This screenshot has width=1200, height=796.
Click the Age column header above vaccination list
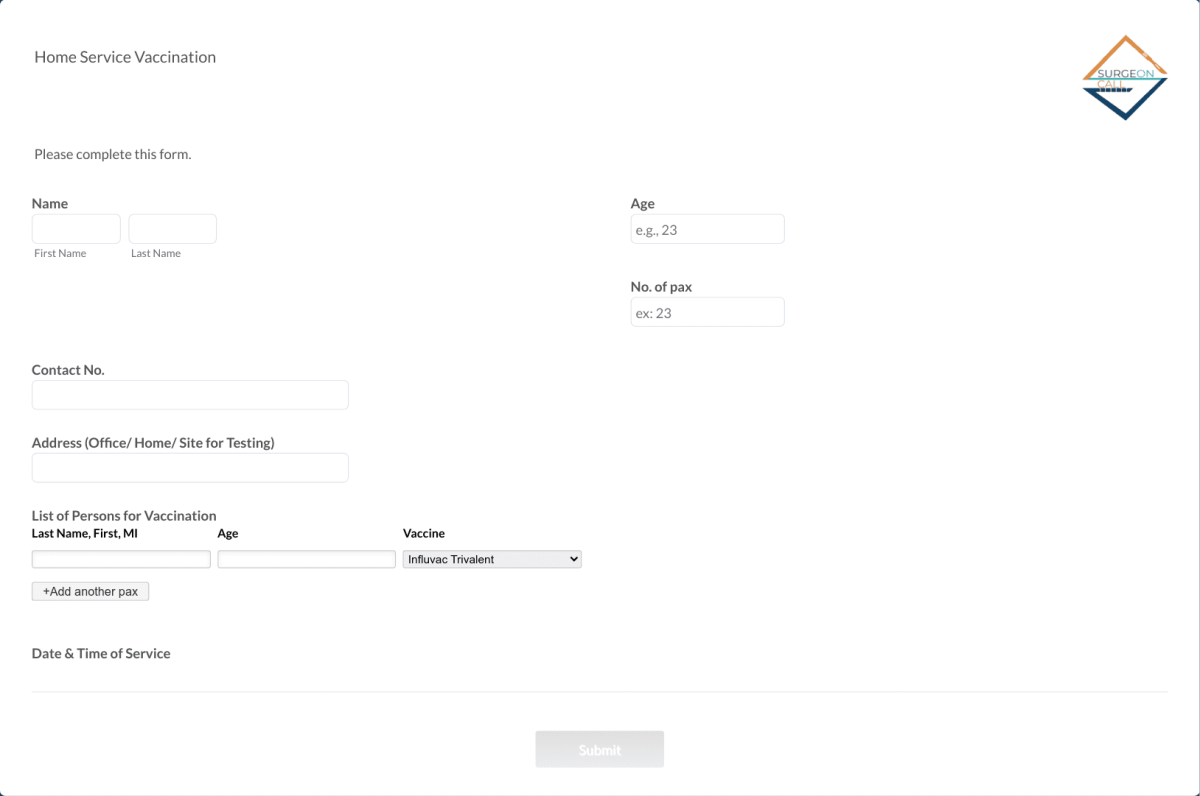click(x=228, y=533)
